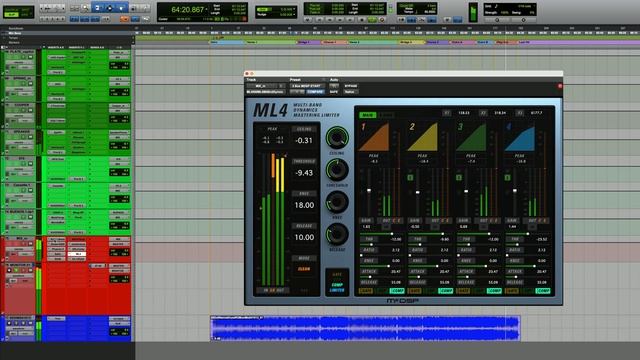The height and width of the screenshot is (360, 640).
Task: Click the main counter 64:20.867 display
Action: (x=187, y=10)
